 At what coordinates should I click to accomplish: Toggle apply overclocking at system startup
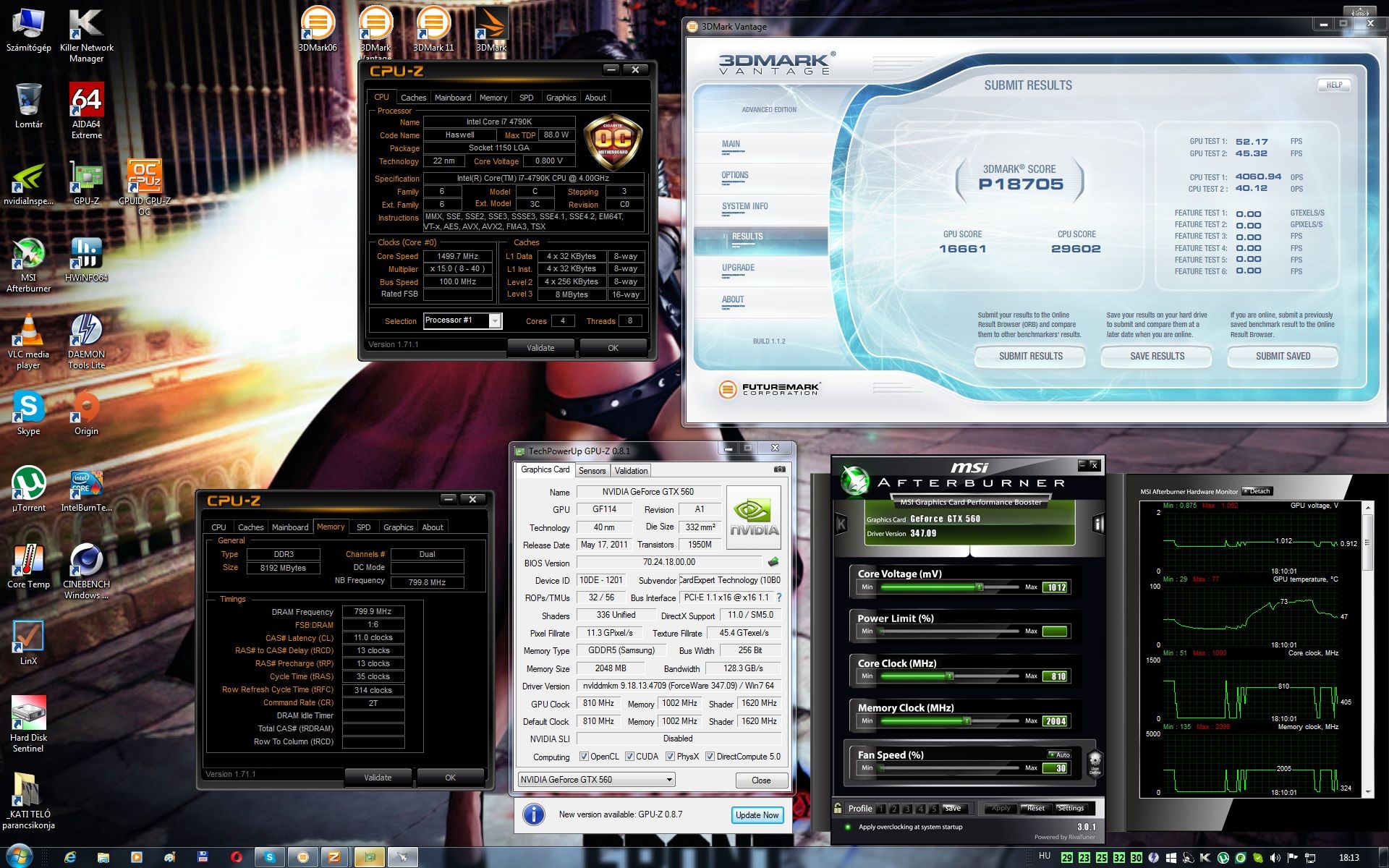tap(848, 827)
